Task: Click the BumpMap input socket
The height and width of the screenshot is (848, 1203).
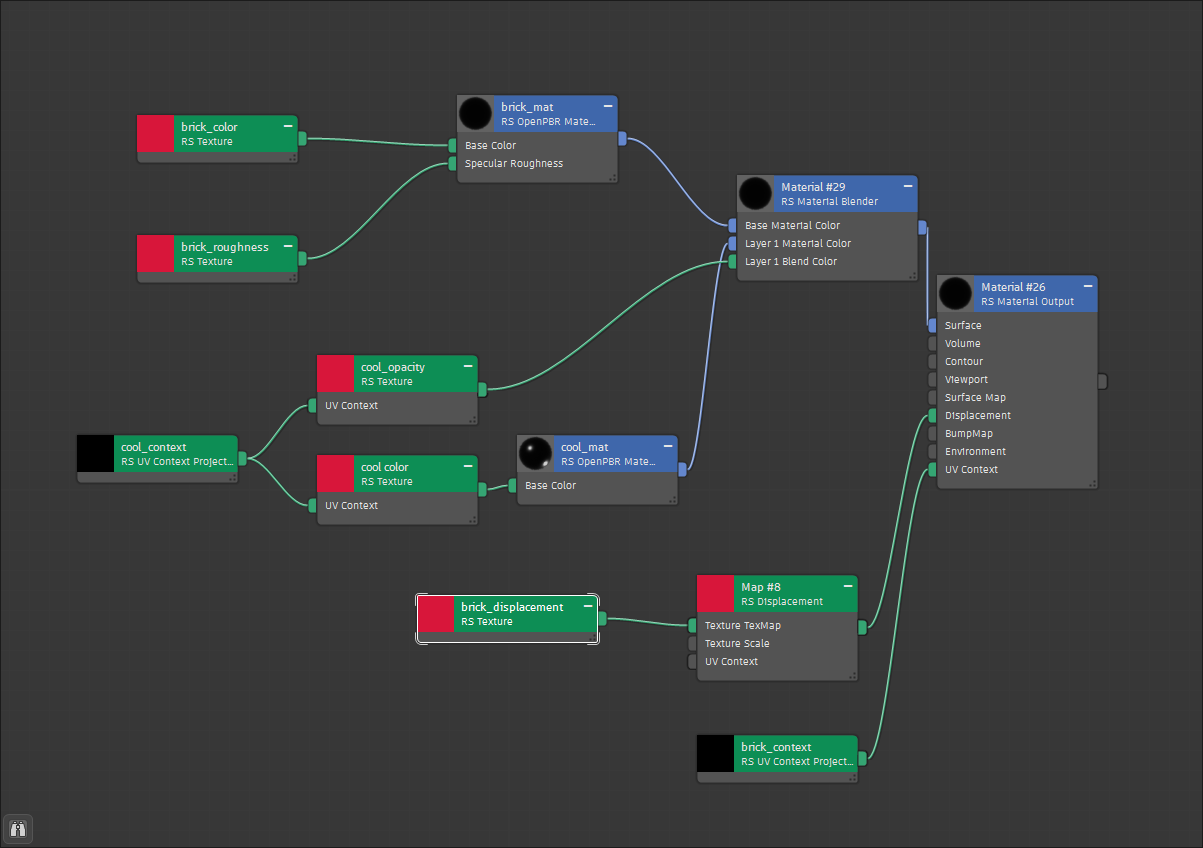Action: click(932, 434)
